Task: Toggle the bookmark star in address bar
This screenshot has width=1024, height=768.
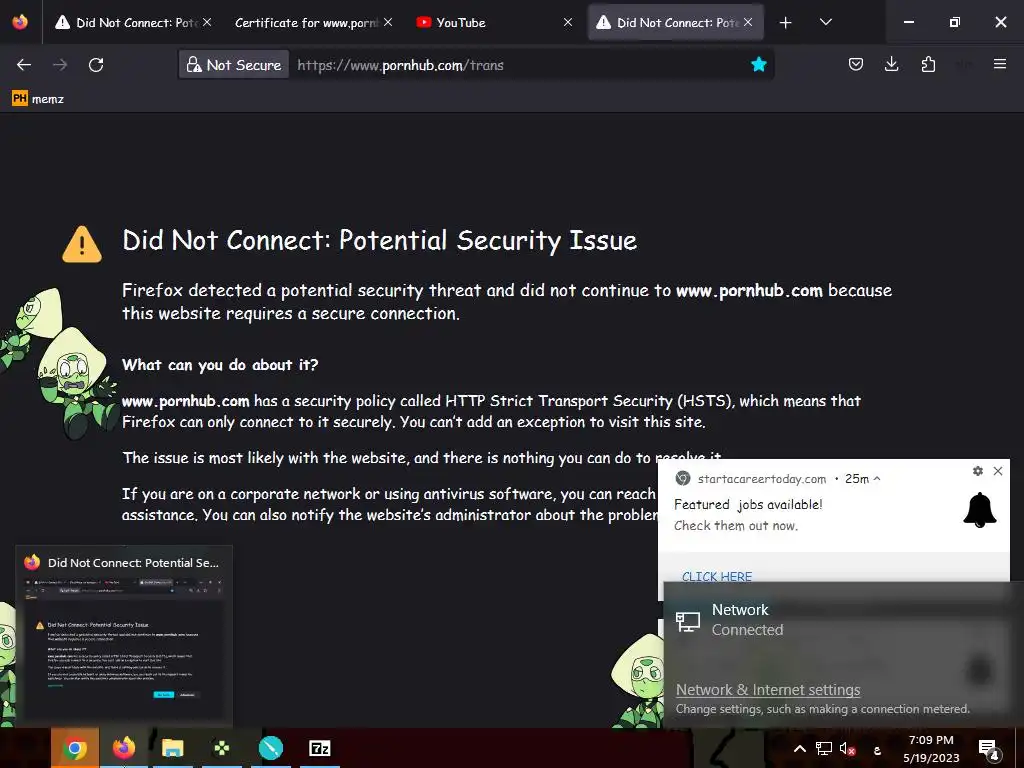Action: 758,64
